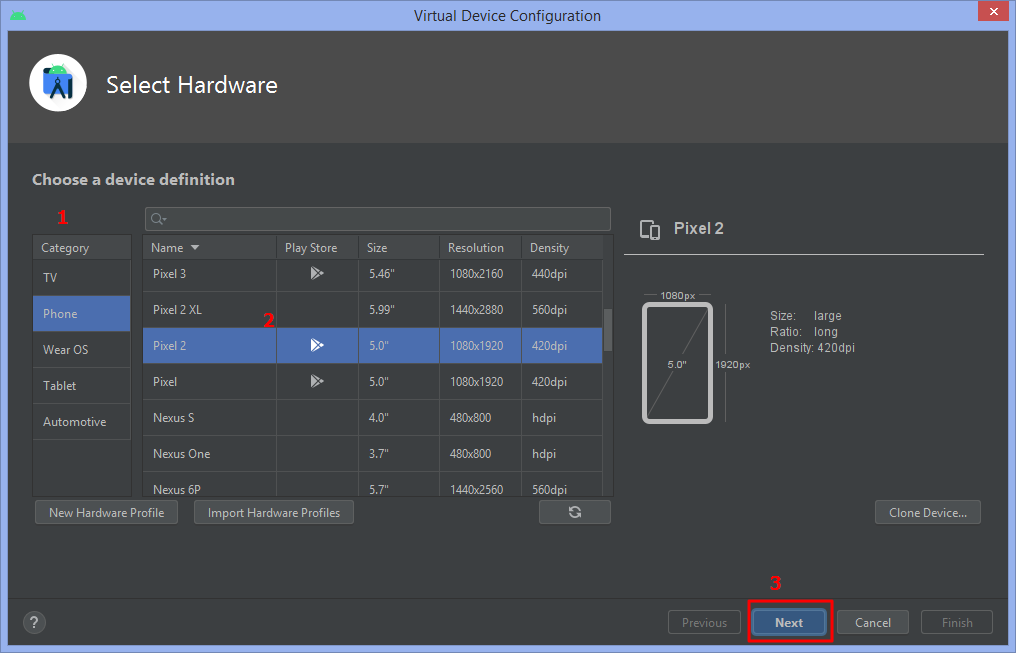Screen dimensions: 1016x653
Task: Click the 4.0" size cell
Action: [x=399, y=418]
